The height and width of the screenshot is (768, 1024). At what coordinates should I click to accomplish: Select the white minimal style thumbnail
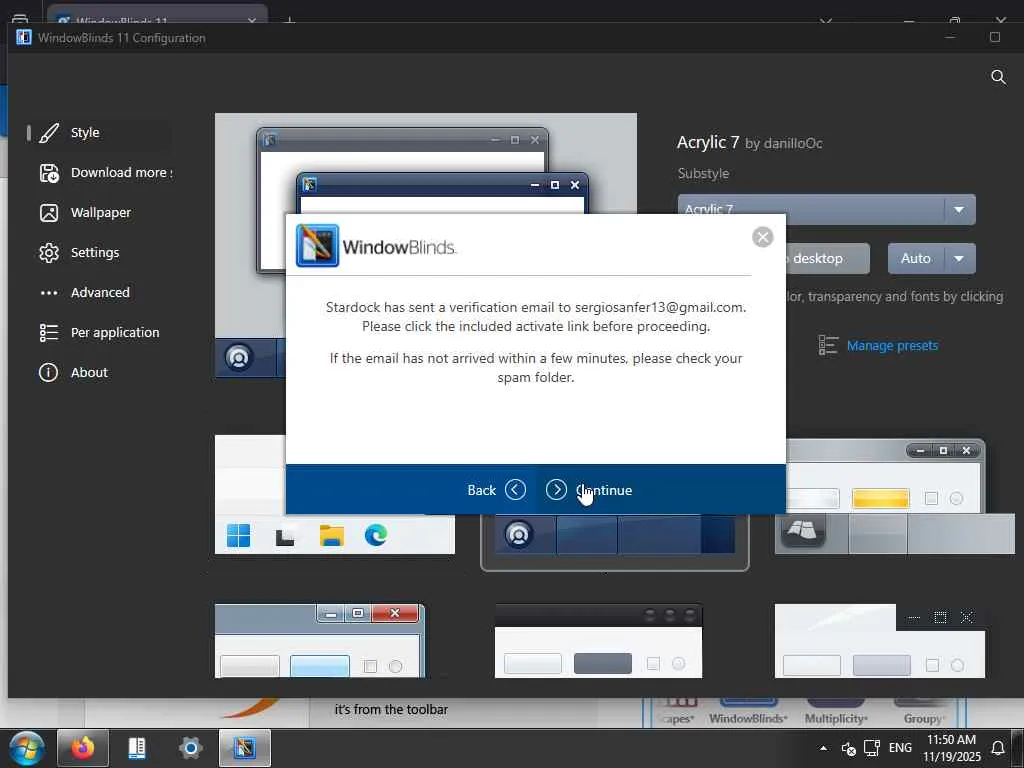(880, 641)
